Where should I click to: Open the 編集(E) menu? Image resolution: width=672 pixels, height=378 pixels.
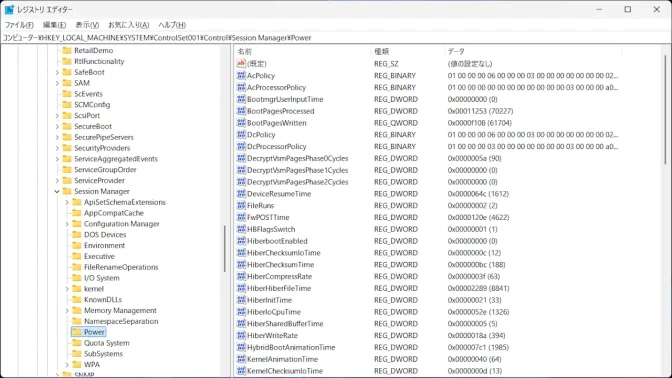tap(54, 25)
